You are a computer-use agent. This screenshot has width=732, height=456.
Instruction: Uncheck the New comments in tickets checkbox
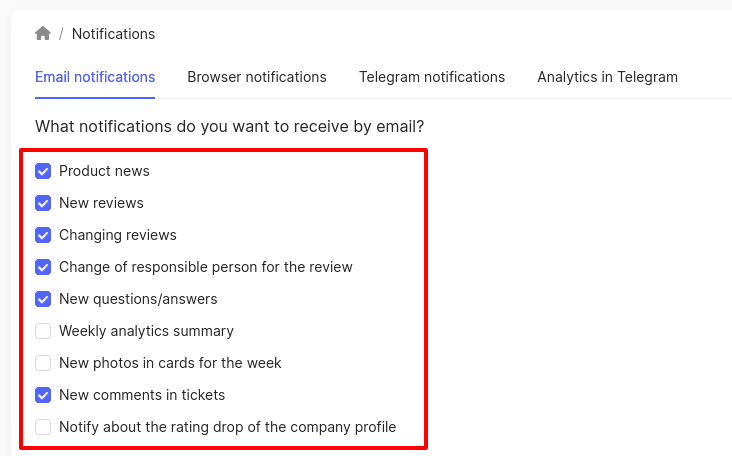[x=43, y=395]
